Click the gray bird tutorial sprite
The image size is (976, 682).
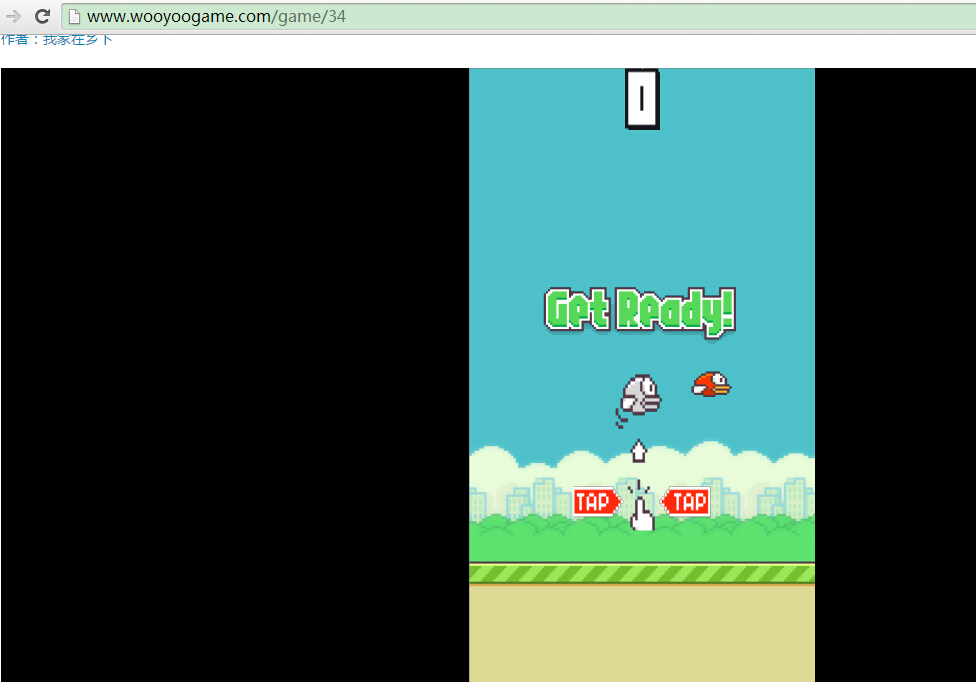640,396
